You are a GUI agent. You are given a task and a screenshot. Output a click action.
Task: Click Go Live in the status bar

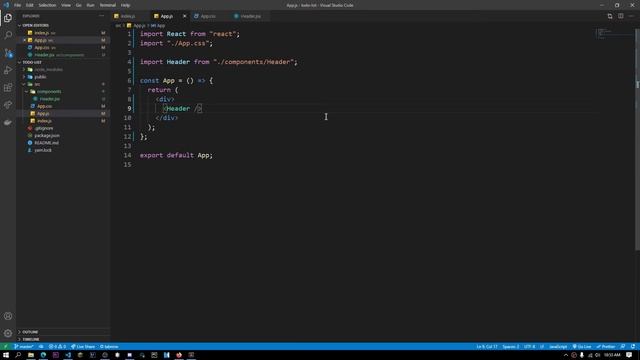(582, 347)
